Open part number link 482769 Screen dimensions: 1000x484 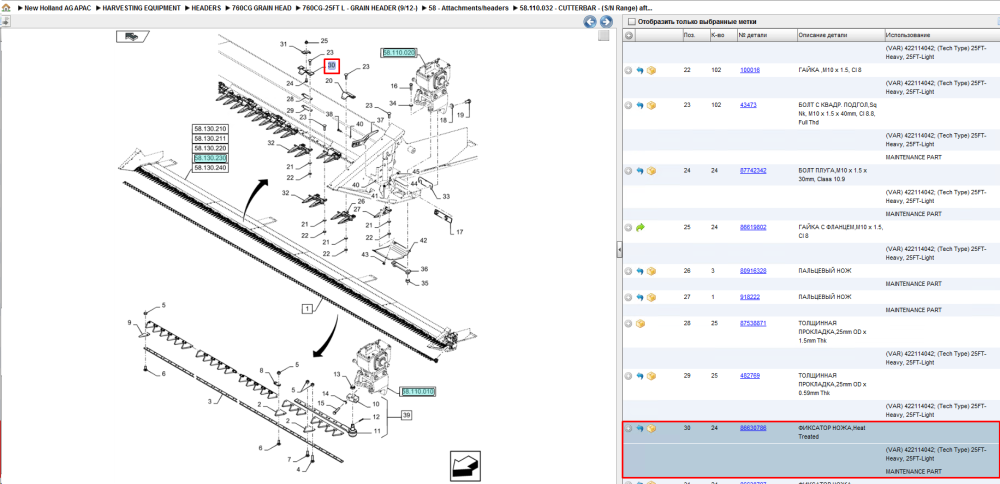[749, 376]
